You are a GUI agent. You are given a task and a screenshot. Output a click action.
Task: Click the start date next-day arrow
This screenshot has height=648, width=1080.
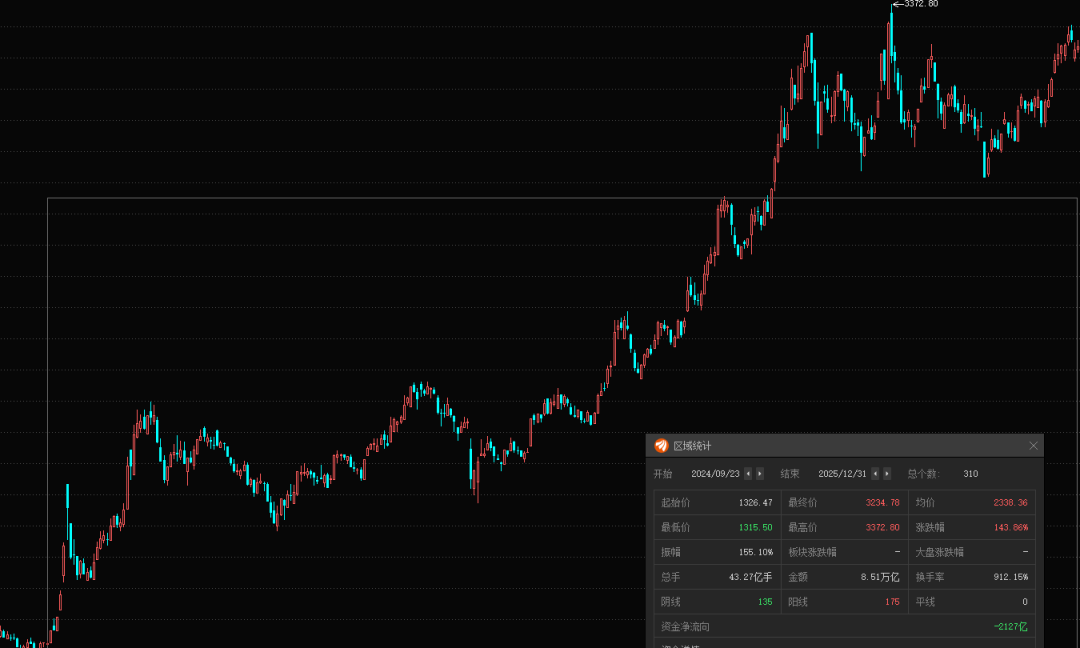[760, 473]
